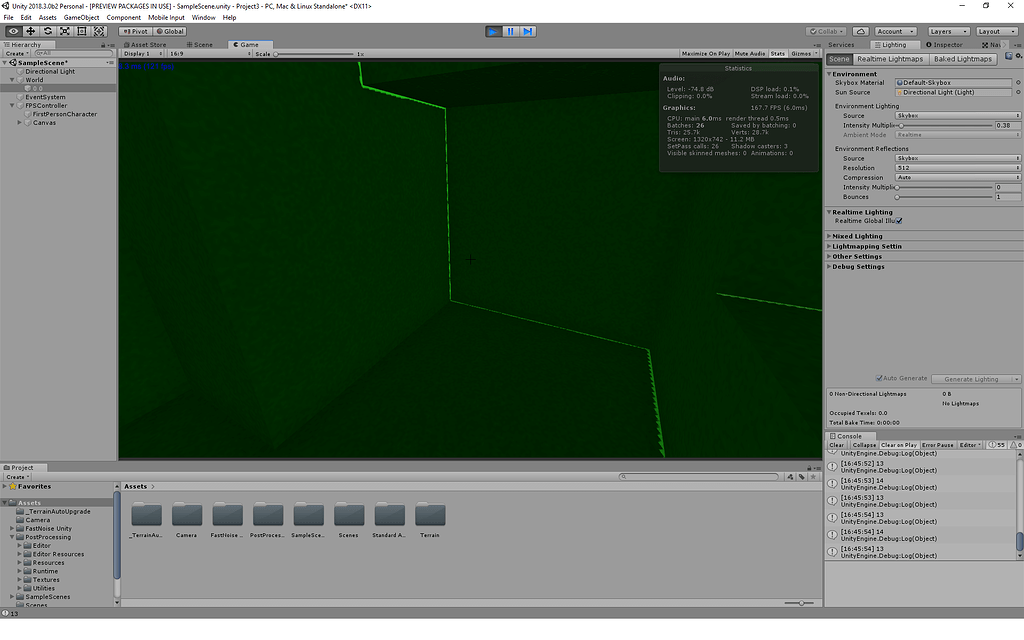Viewport: 1024px width, 640px height.
Task: Select the Hand pan tool
Action: pos(12,31)
